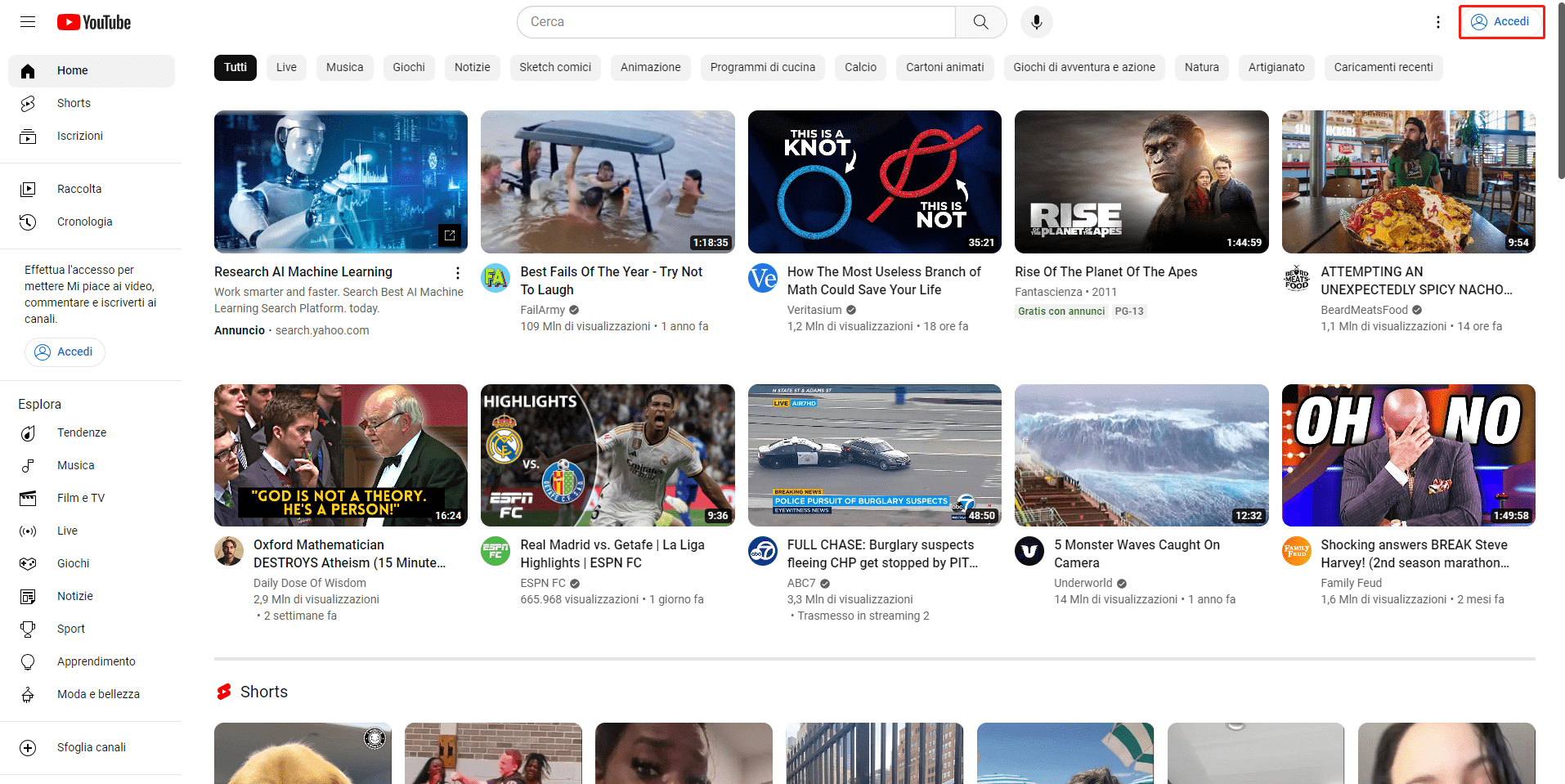
Task: Open the Home sidebar item
Action: coord(92,71)
